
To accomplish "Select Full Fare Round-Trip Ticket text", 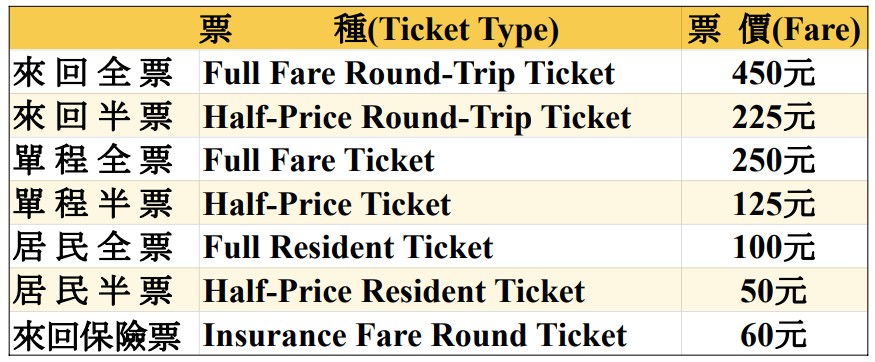I will [408, 73].
